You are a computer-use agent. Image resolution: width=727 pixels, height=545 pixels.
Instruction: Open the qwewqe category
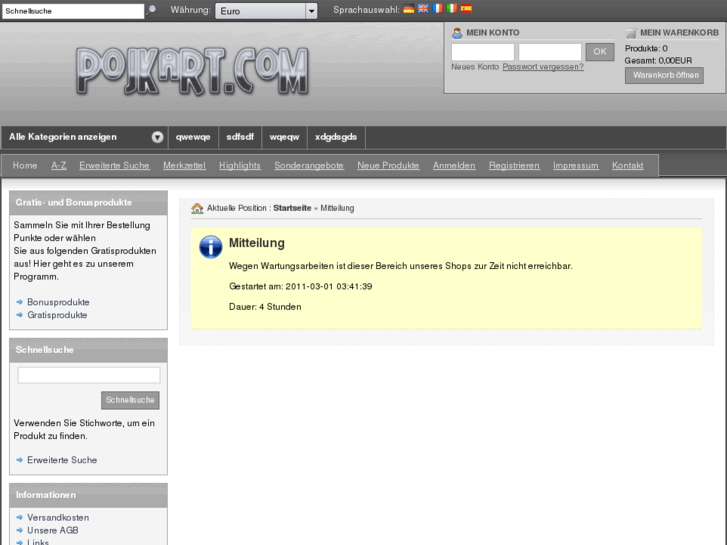[x=193, y=137]
